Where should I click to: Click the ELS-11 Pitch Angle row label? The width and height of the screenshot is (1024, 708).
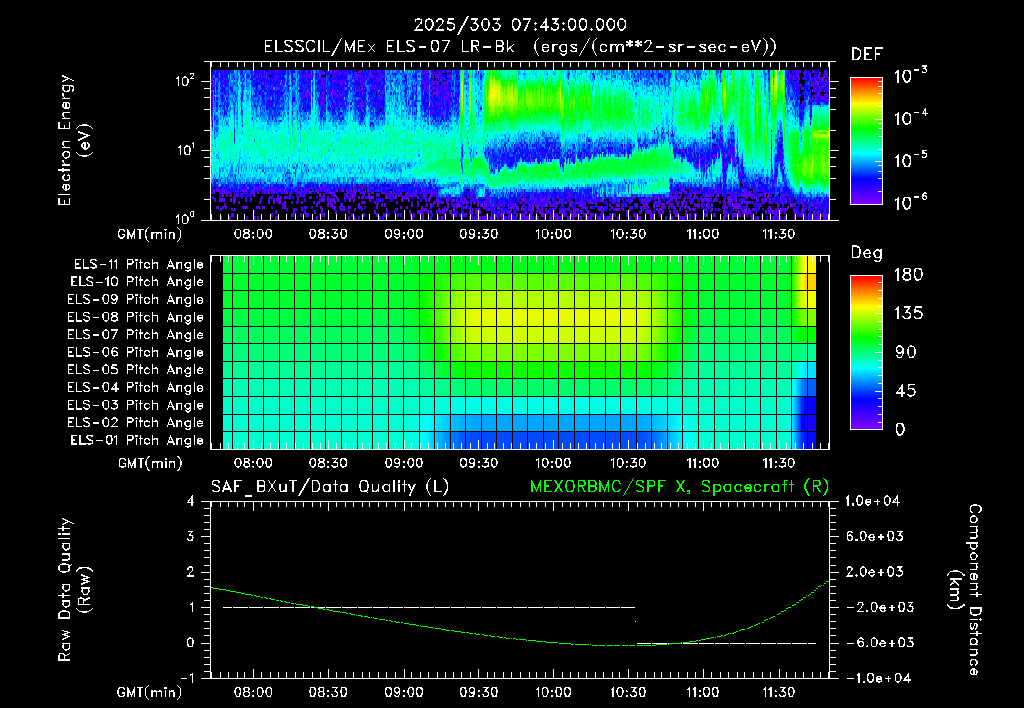[x=138, y=265]
